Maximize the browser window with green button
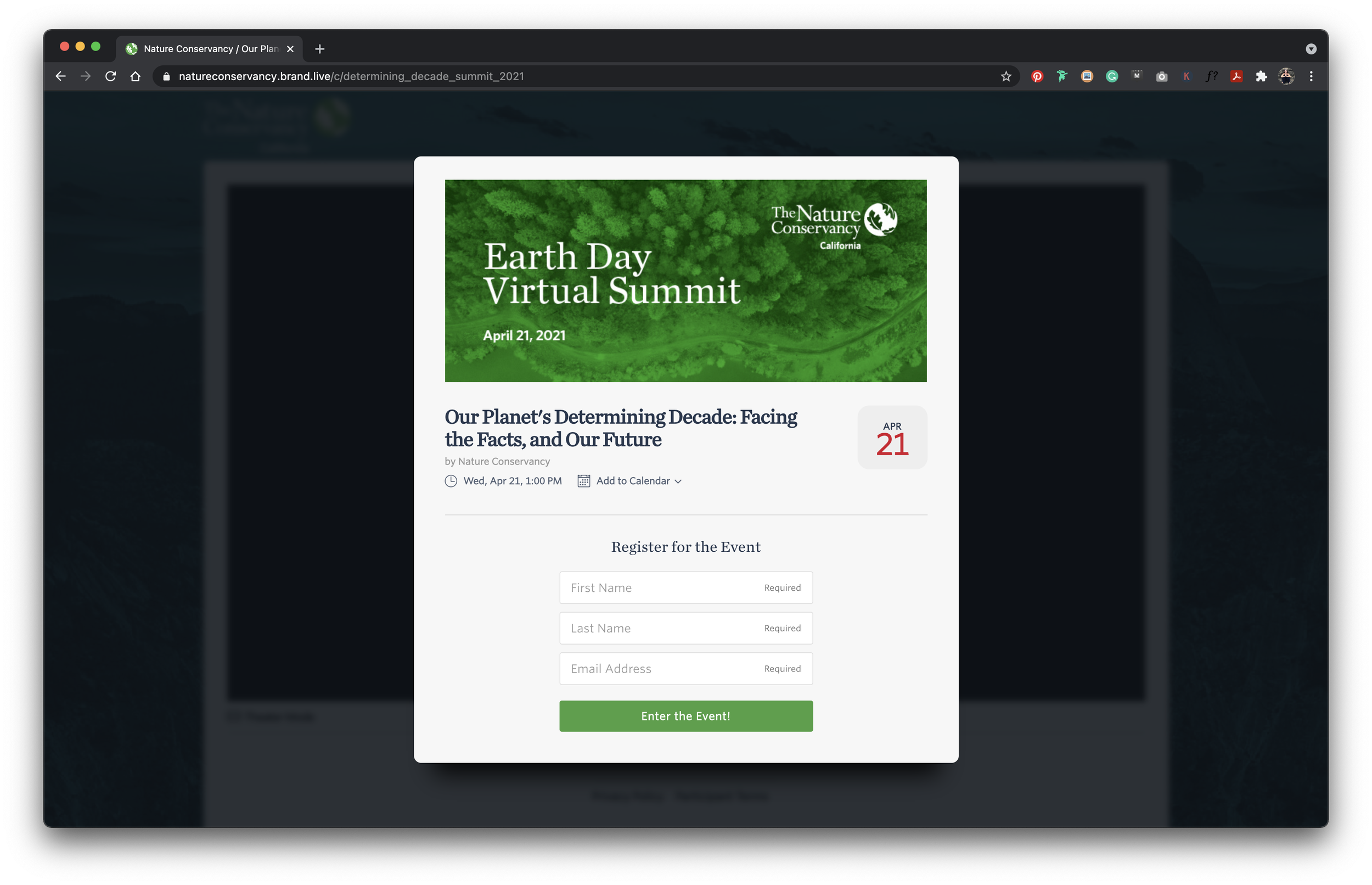This screenshot has height=885, width=1372. click(x=96, y=47)
